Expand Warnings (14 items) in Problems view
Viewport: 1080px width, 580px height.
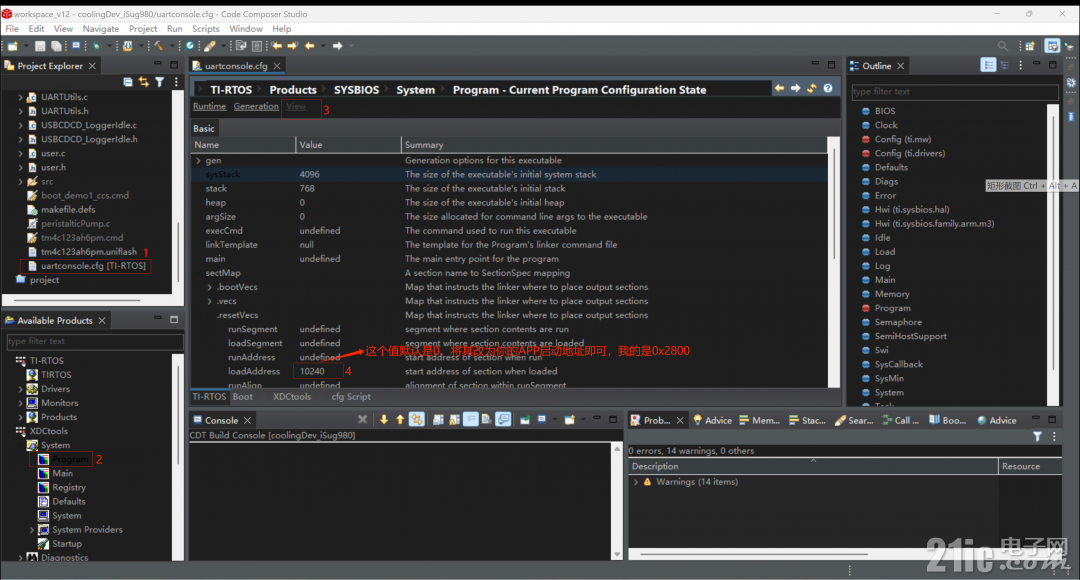636,482
